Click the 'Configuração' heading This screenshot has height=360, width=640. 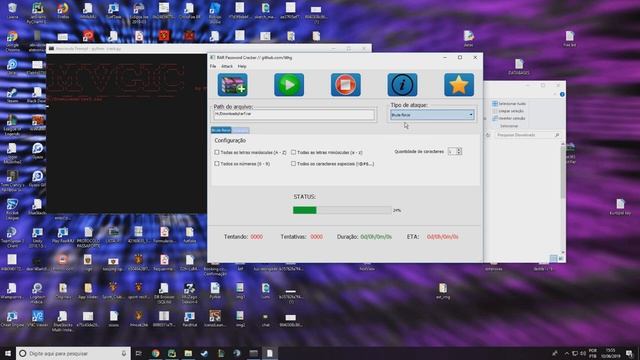coord(230,140)
